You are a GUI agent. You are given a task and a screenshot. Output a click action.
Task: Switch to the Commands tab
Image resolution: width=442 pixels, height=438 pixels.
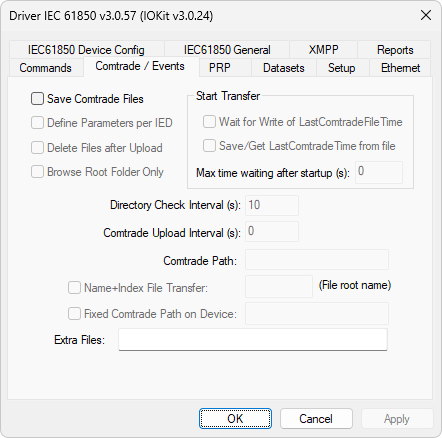tap(46, 68)
